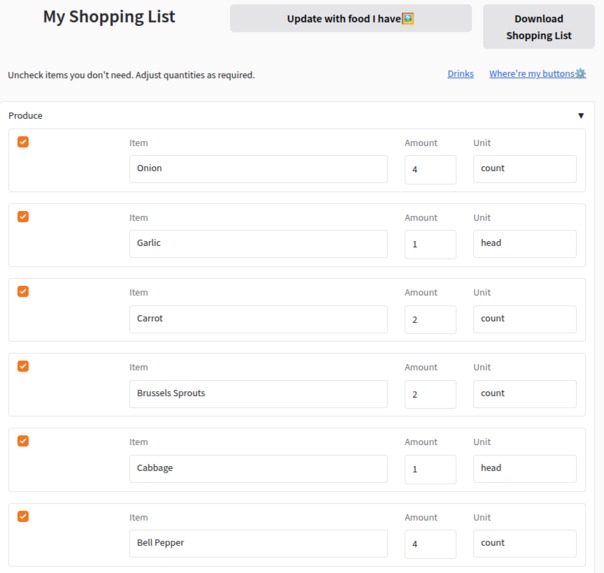Download the shopping list

(x=539, y=27)
